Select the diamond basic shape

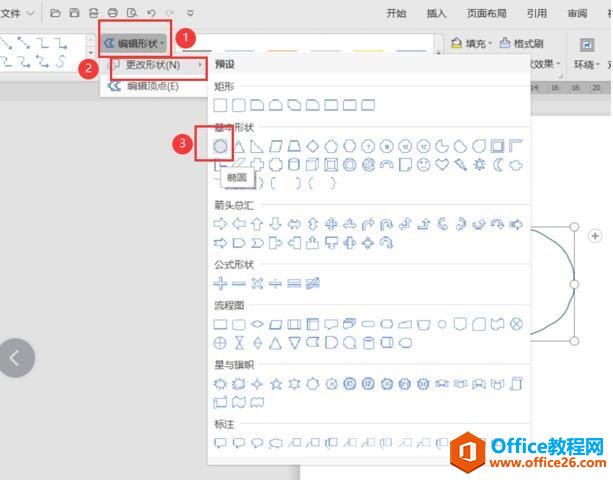pos(313,146)
